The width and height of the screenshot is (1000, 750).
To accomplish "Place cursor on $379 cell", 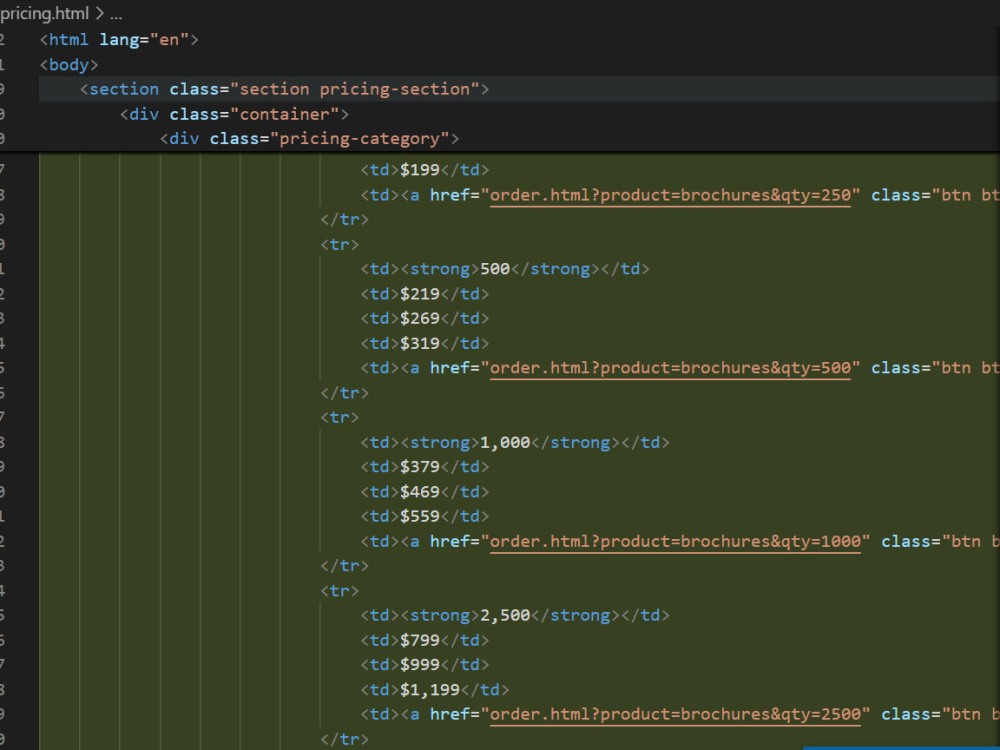I will tap(425, 467).
